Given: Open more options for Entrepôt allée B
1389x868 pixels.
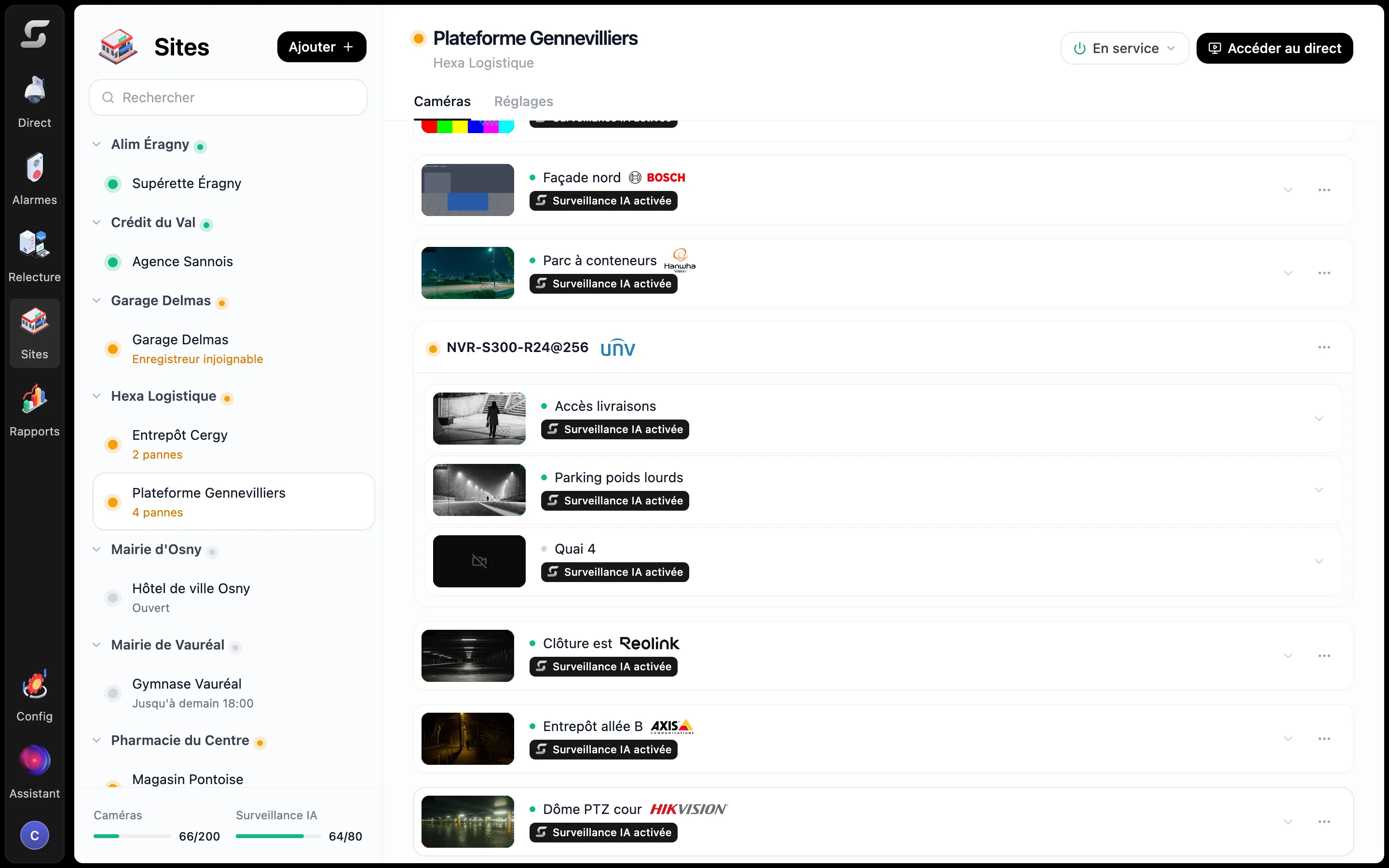Looking at the screenshot, I should pyautogui.click(x=1324, y=739).
